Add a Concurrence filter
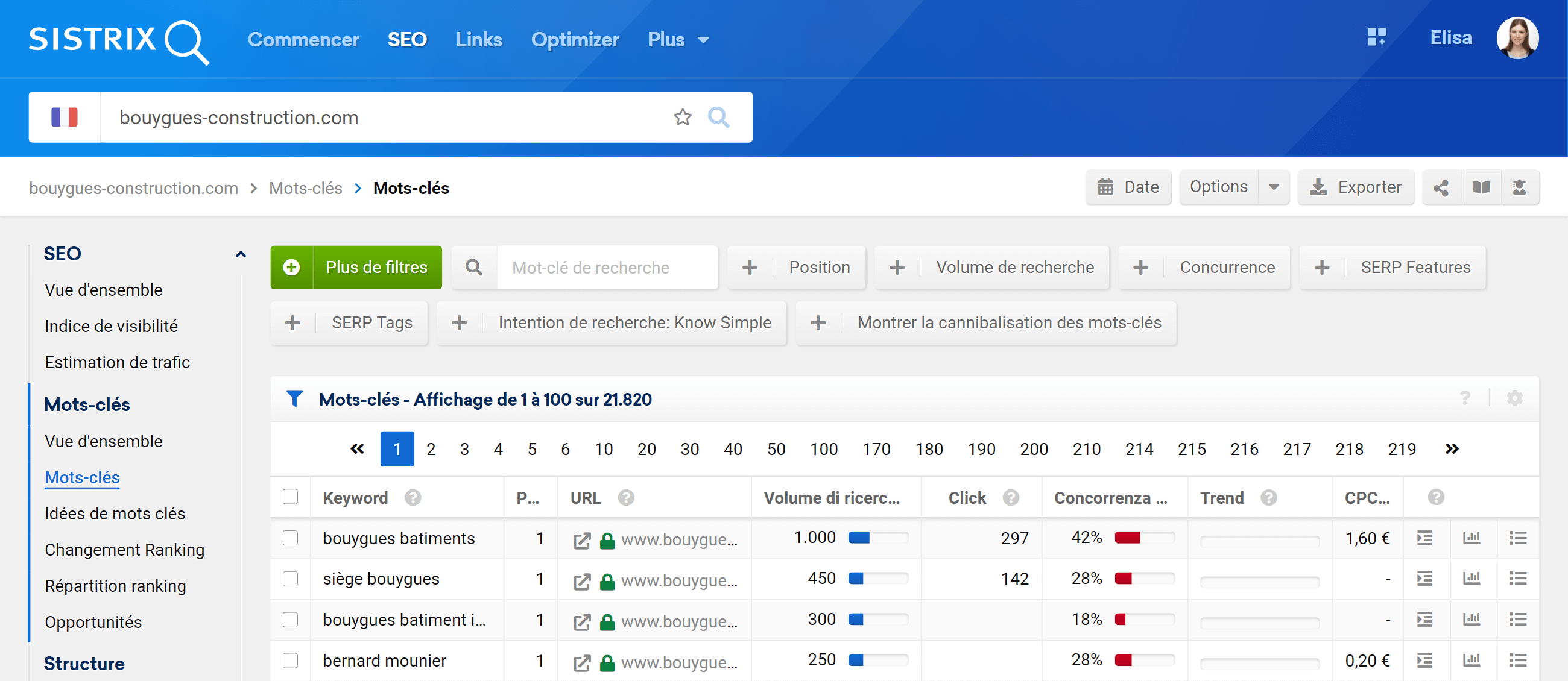1568x681 pixels. 1204,268
